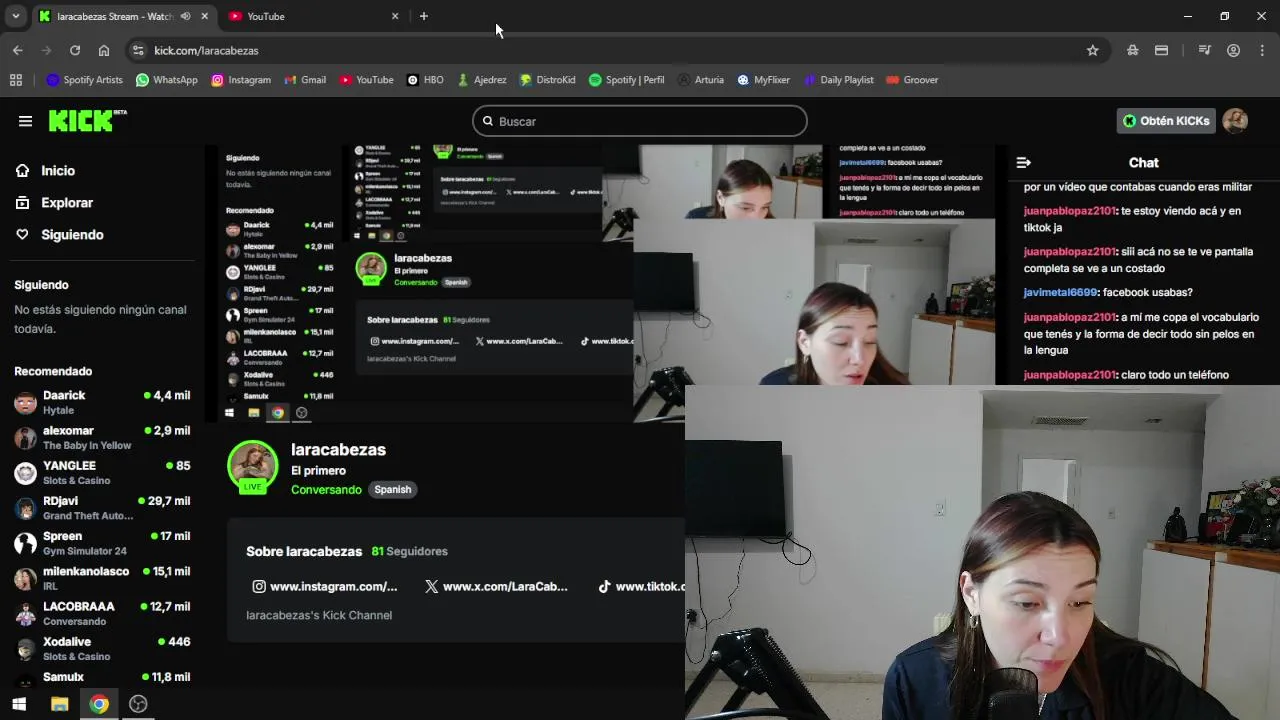
Task: Open the tab search dropdown
Action: coord(15,16)
